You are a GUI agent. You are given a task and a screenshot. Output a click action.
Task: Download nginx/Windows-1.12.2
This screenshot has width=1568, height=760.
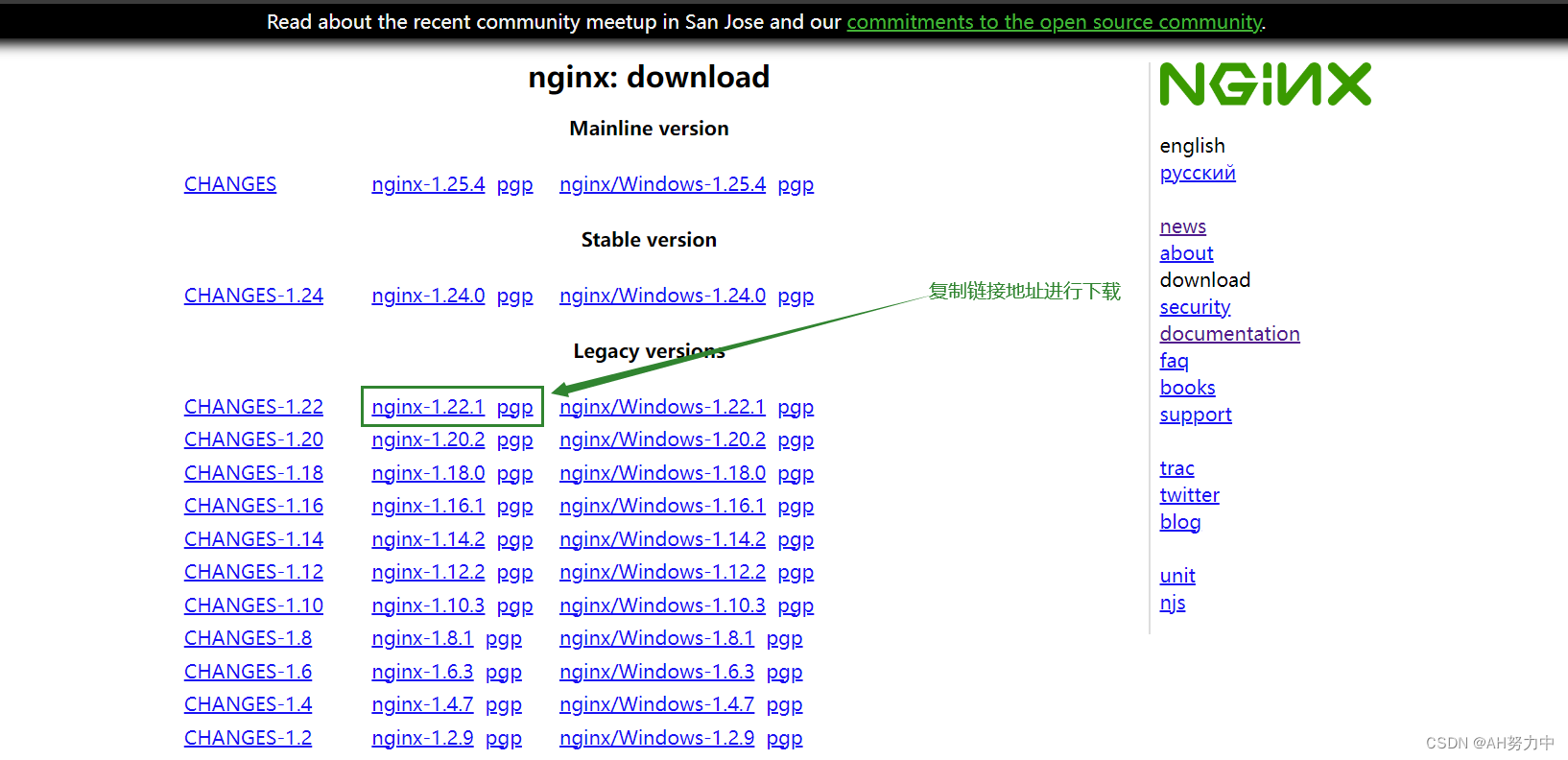pos(662,572)
